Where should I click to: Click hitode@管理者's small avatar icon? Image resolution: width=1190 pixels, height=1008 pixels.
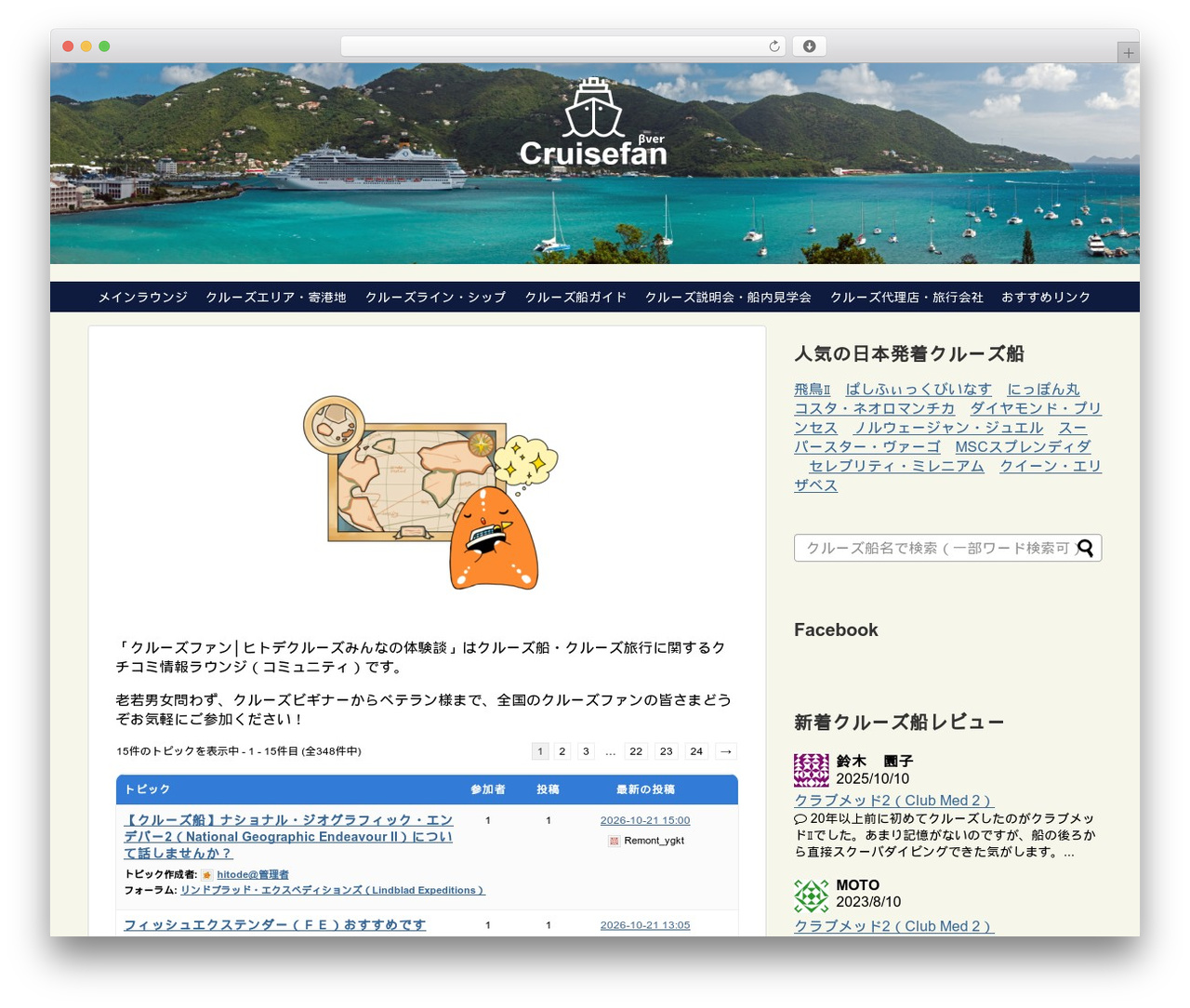tap(207, 875)
